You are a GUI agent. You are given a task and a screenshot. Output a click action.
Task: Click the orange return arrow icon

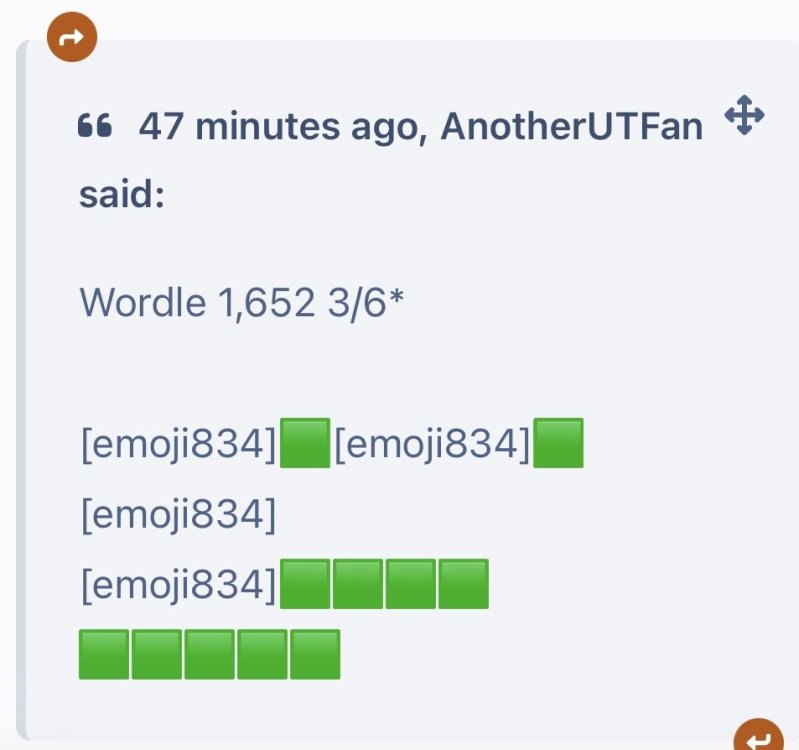tap(759, 740)
